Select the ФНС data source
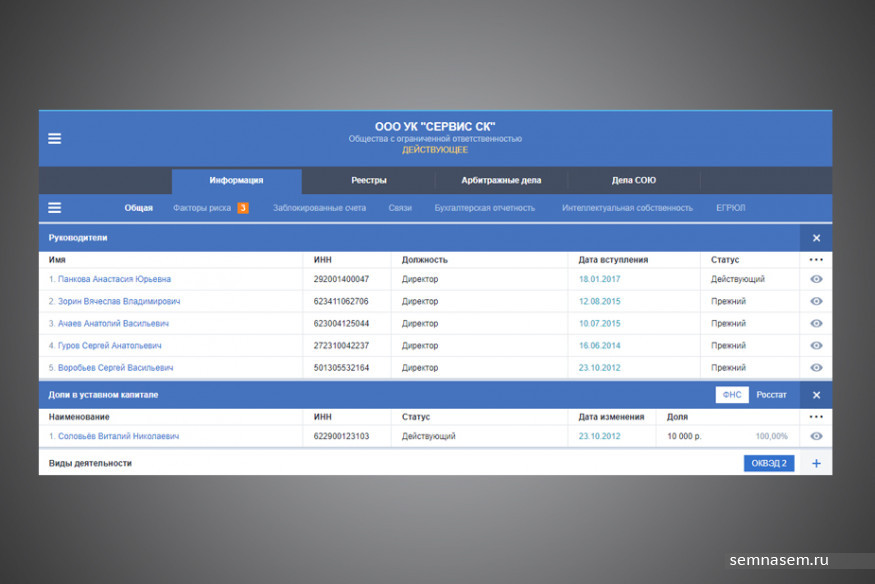 pos(732,395)
